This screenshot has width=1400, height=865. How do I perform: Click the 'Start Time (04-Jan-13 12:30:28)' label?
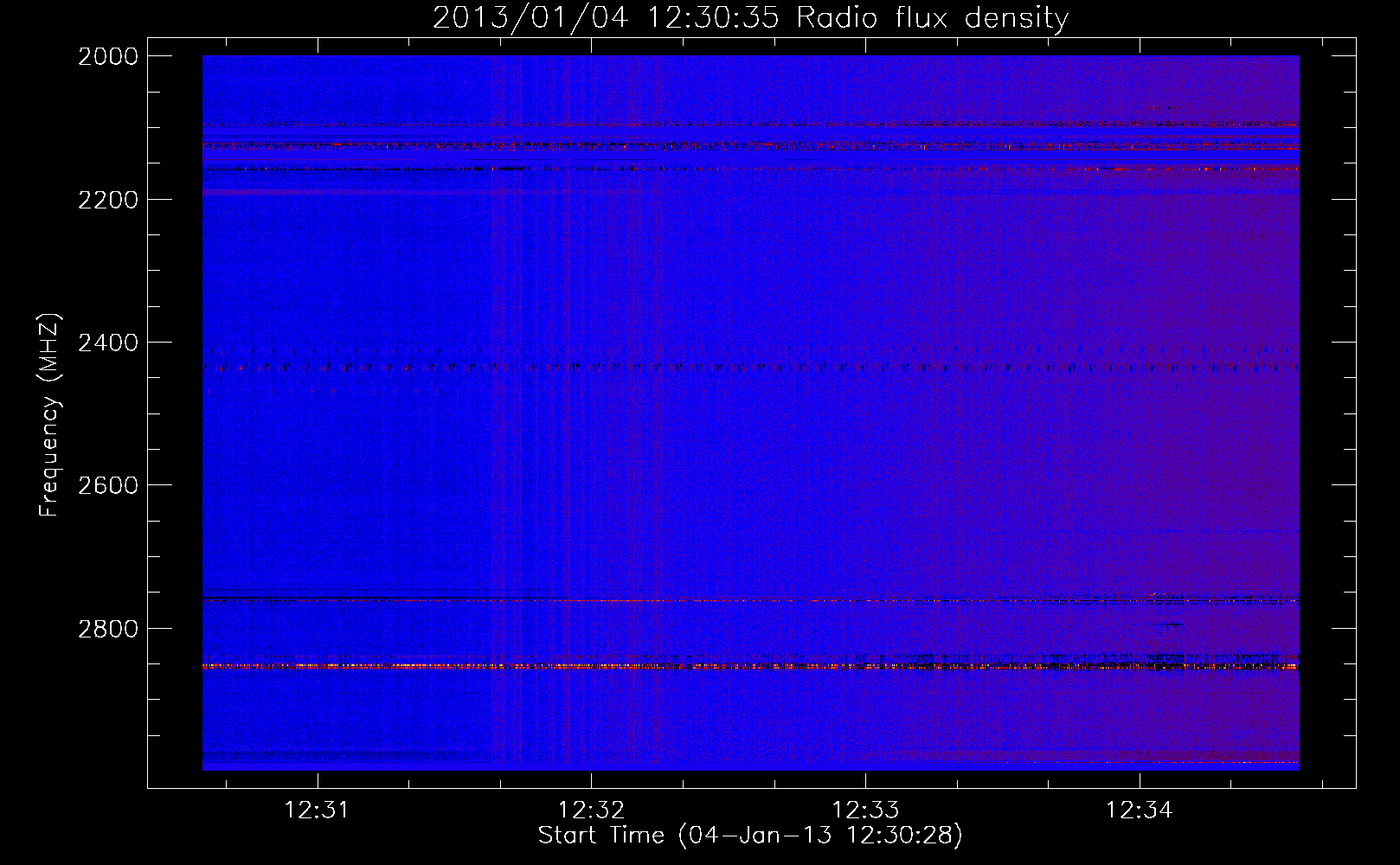coord(750,836)
